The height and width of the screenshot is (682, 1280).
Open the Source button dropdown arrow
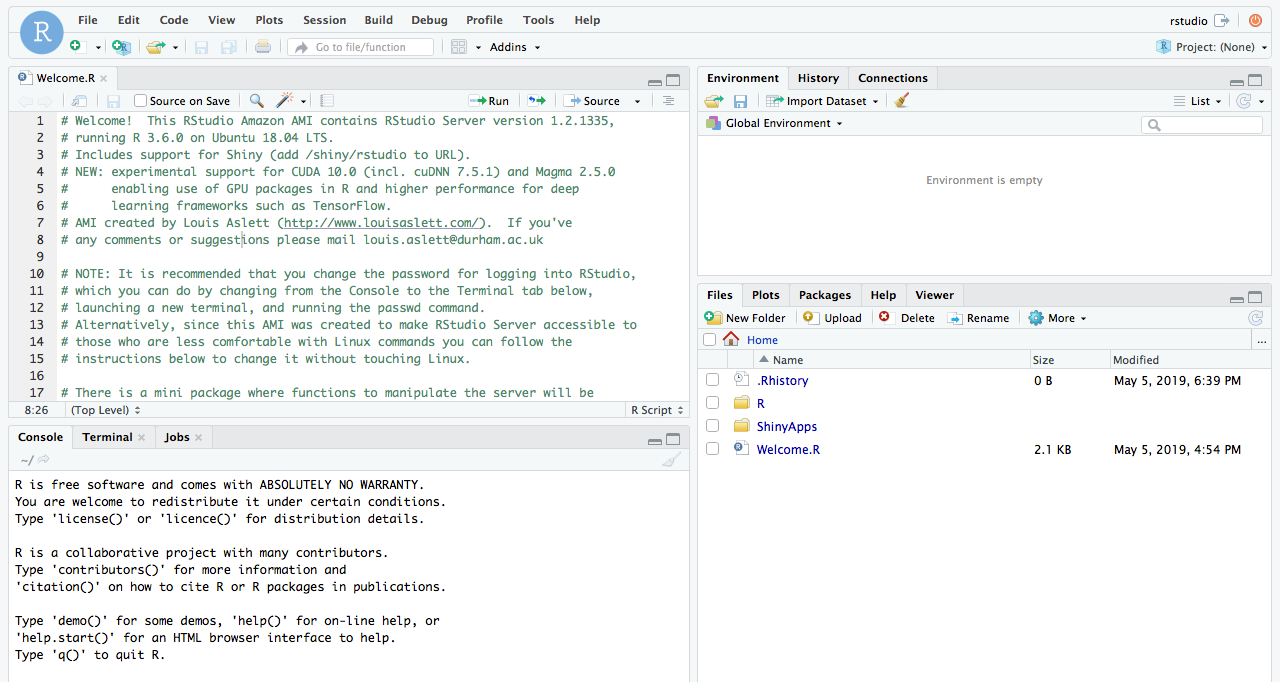click(637, 101)
